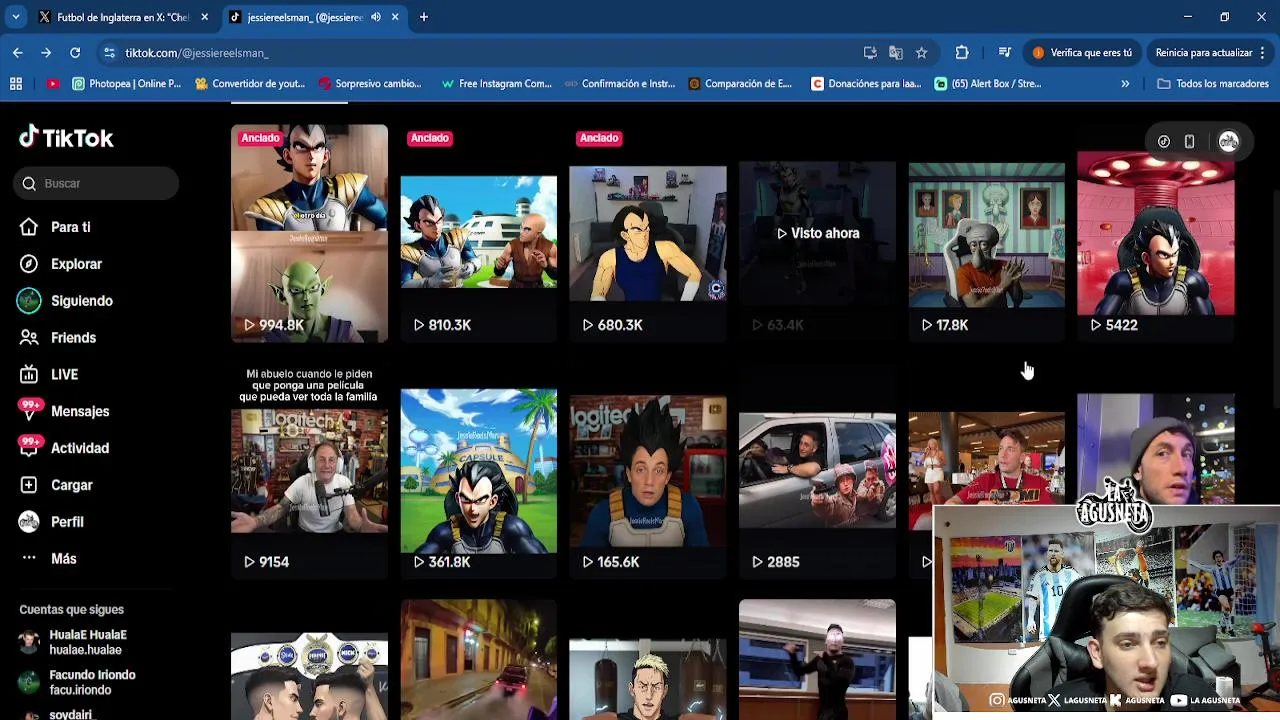
Task: Close the Futbol de Inglaterra X tab
Action: [204, 17]
